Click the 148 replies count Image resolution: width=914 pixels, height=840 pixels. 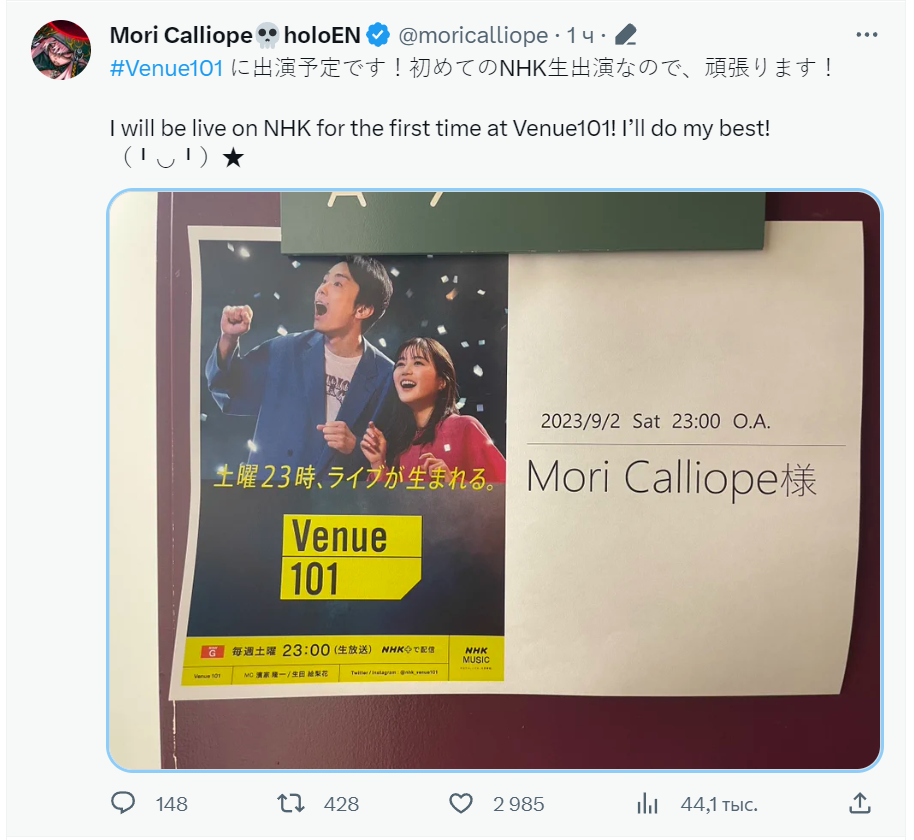point(171,804)
